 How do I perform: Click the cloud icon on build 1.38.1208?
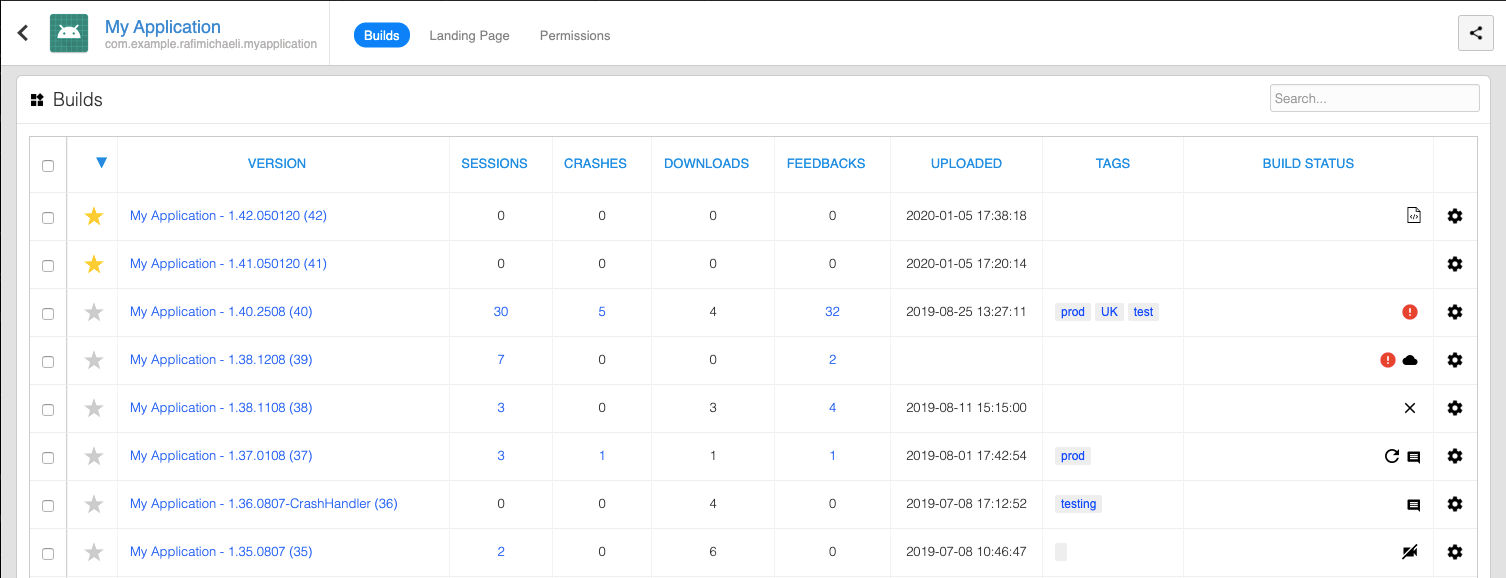[1410, 359]
